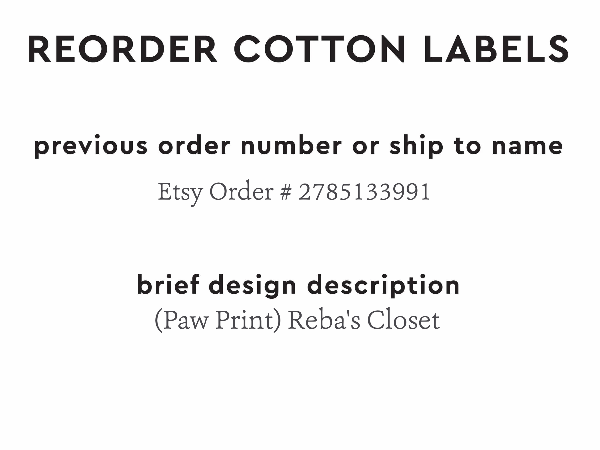Click the word "previous" in the first label
600x450 pixels.
pos(91,146)
